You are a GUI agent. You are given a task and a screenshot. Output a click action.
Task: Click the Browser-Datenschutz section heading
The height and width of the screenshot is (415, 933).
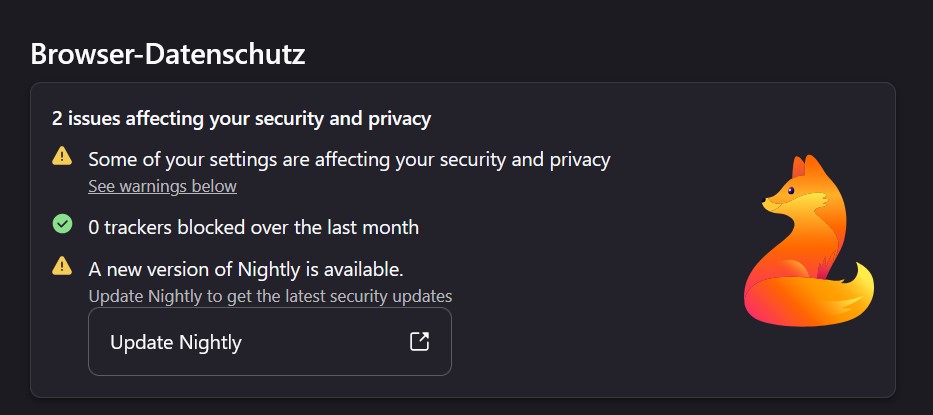(x=168, y=54)
